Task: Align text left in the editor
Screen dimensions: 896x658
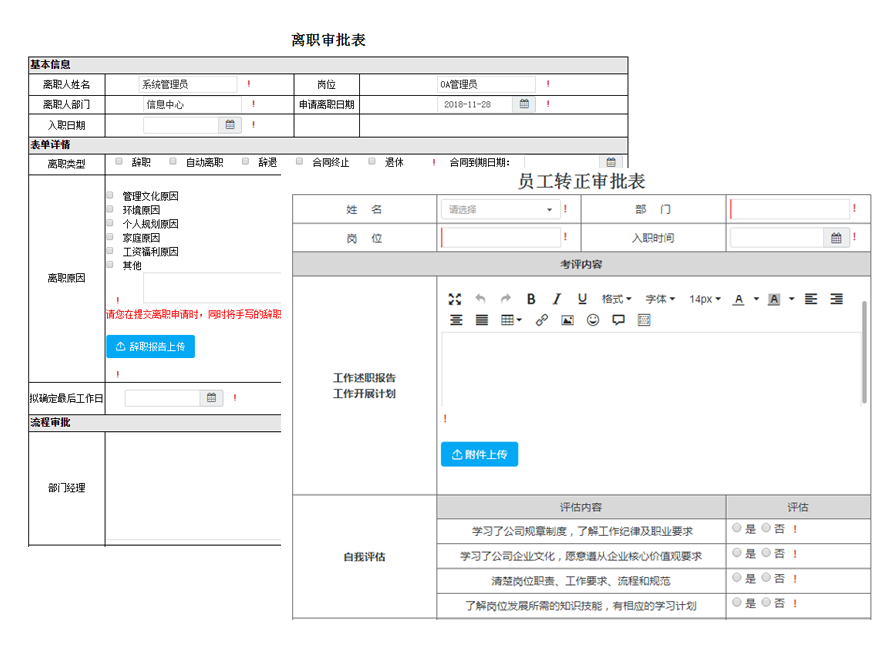Action: pos(811,299)
